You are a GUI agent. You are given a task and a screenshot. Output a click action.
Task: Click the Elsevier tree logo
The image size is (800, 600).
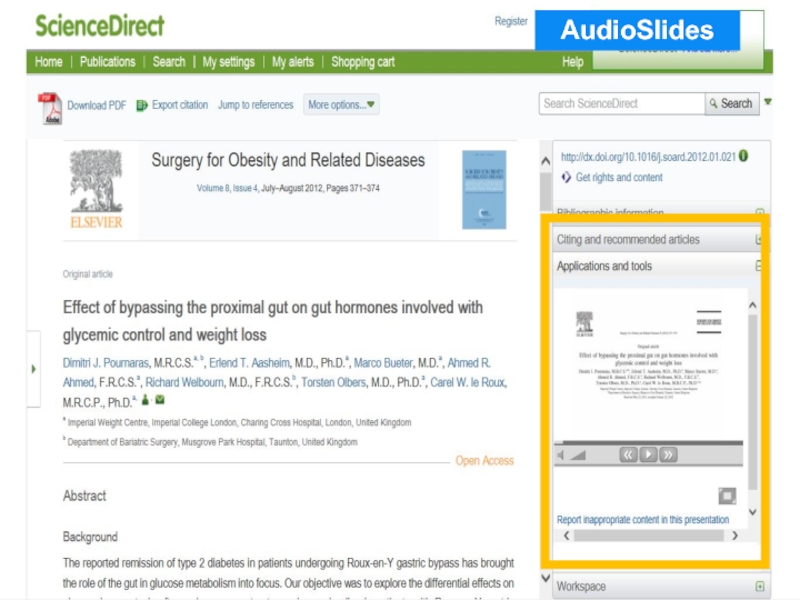tap(96, 188)
